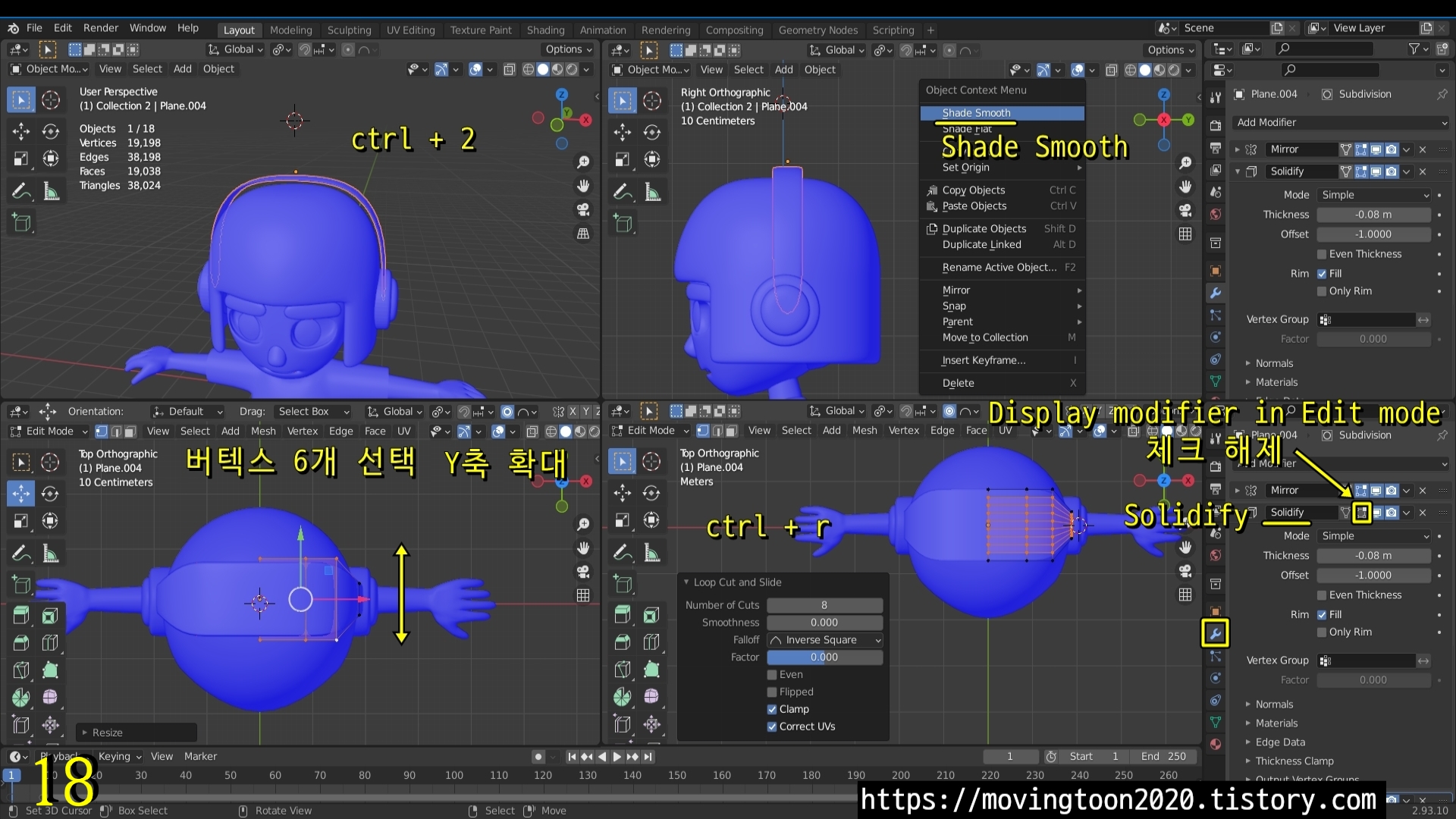Open the Falloff Inverse Square dropdown

[825, 640]
